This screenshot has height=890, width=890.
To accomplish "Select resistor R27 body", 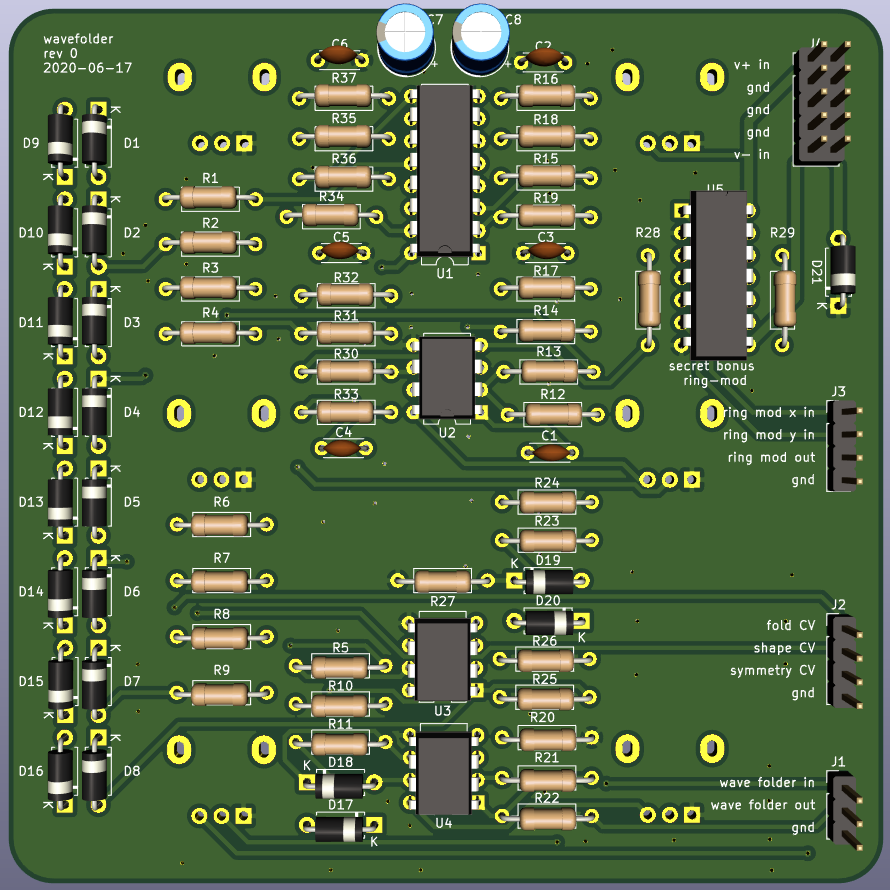I will click(x=442, y=581).
